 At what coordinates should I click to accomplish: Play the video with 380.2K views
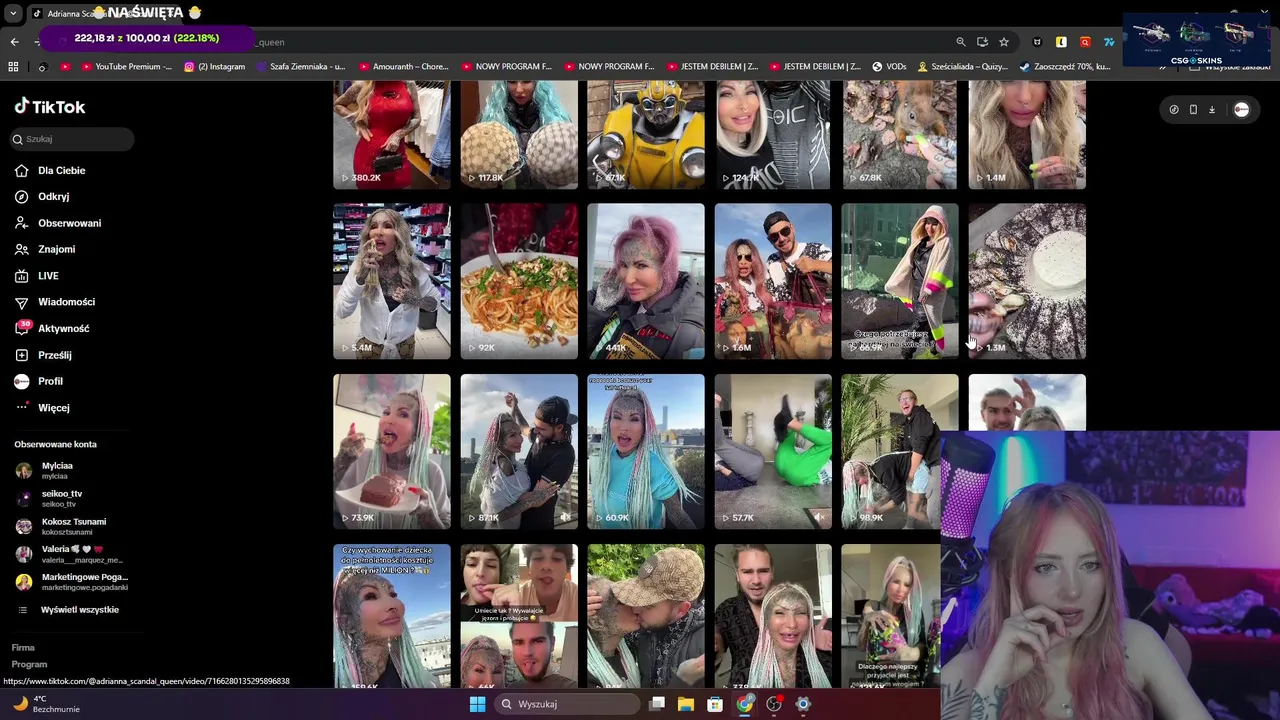[392, 135]
